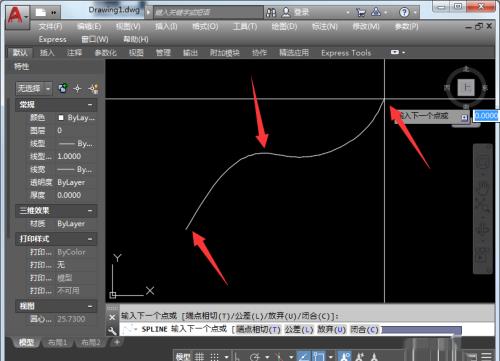Click the quick select icon
The height and width of the screenshot is (361, 500).
93,88
